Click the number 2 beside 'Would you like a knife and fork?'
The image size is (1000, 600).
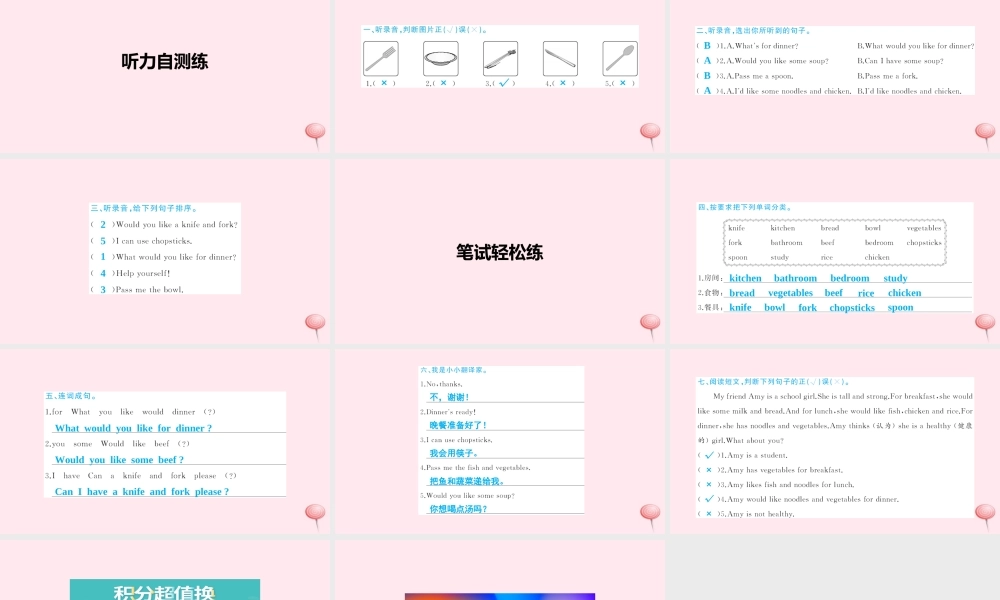point(102,225)
